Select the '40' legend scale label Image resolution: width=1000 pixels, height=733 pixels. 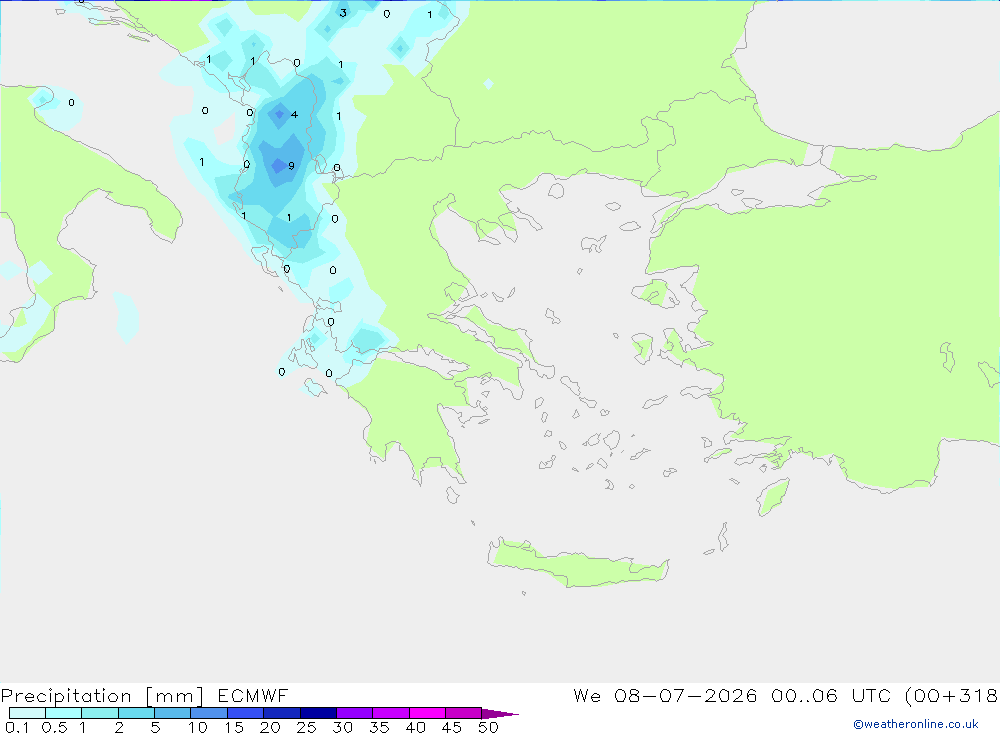pyautogui.click(x=416, y=727)
